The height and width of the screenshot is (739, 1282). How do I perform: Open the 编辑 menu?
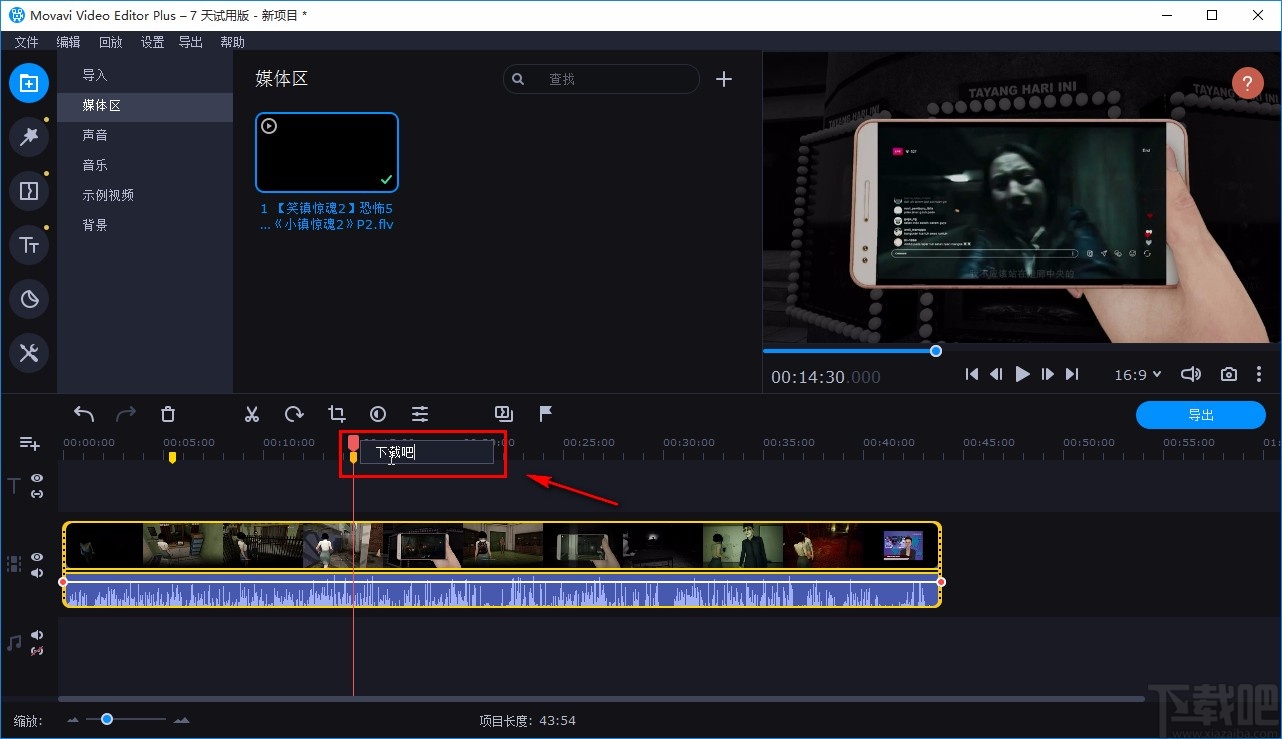click(x=68, y=42)
